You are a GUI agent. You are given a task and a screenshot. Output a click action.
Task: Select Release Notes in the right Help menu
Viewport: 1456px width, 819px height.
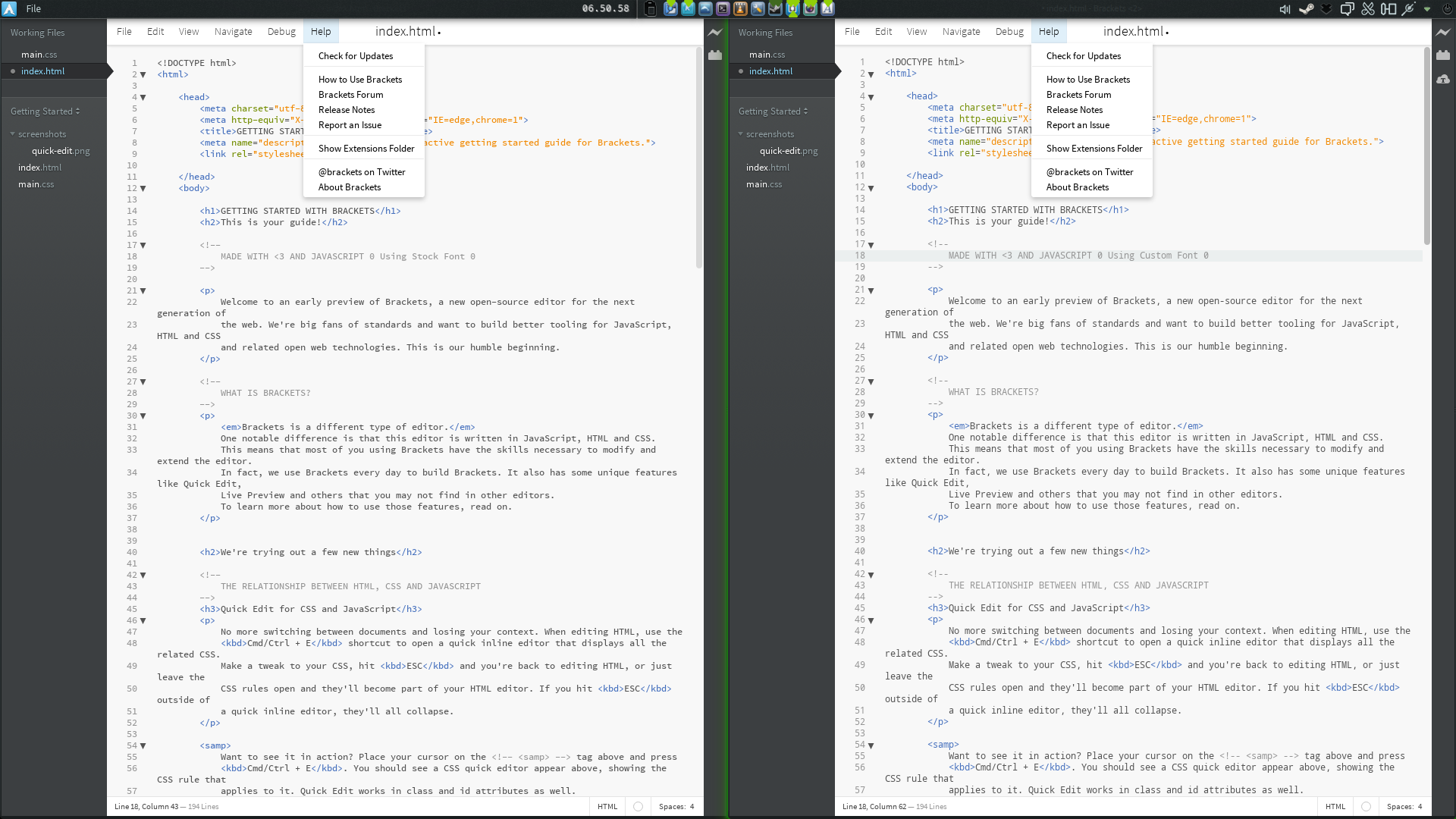coord(1092,110)
